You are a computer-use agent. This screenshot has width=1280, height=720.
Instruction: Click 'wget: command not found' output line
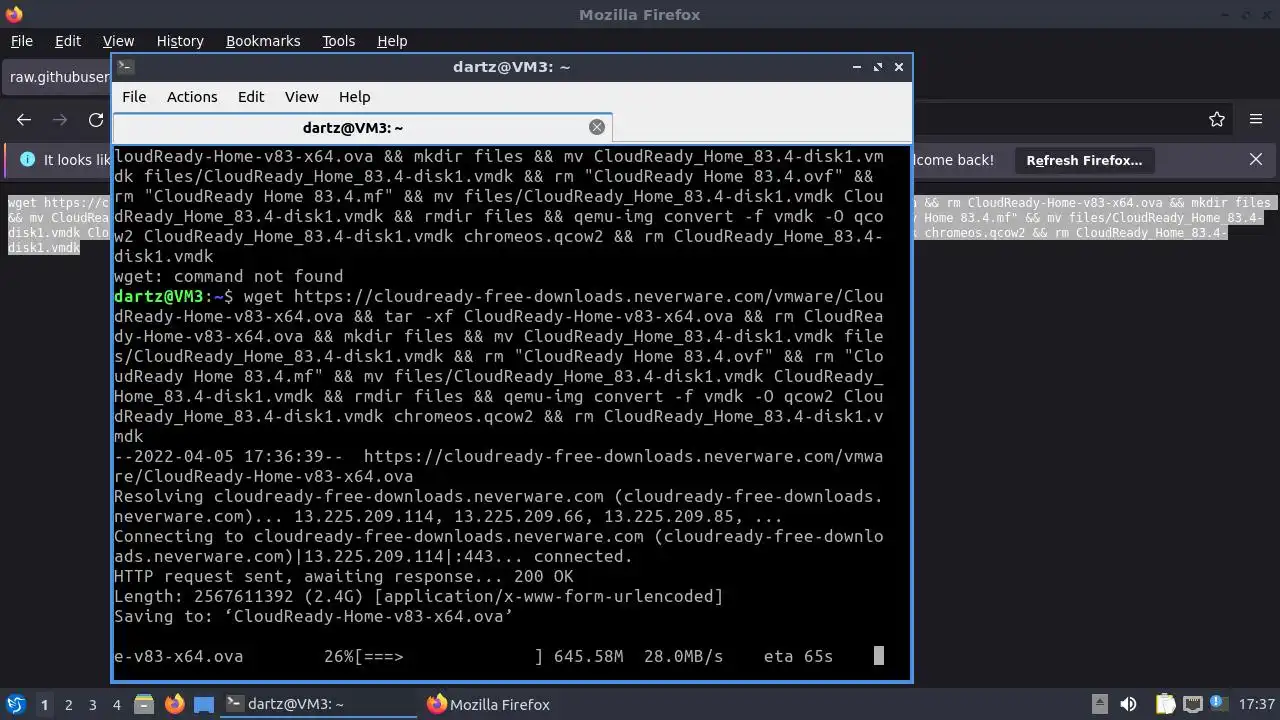[229, 276]
